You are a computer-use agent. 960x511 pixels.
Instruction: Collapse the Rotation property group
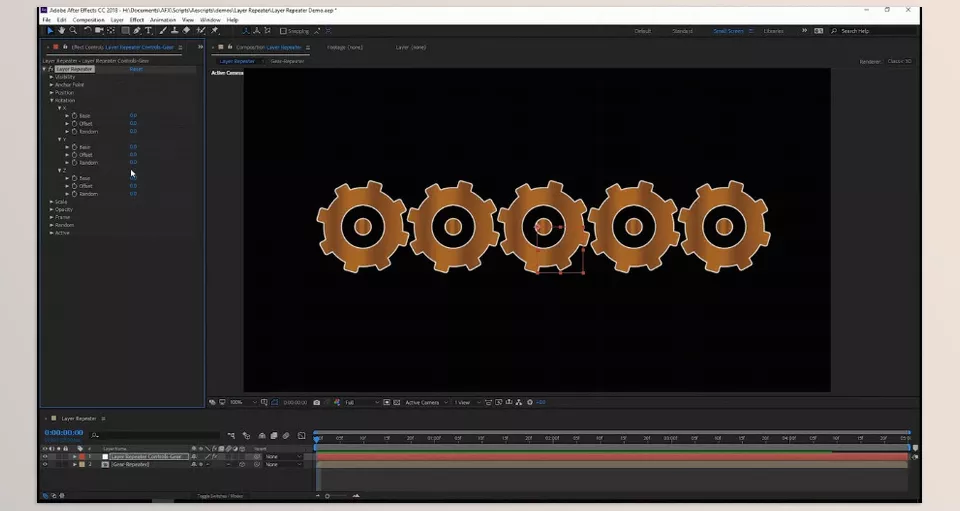pos(51,100)
